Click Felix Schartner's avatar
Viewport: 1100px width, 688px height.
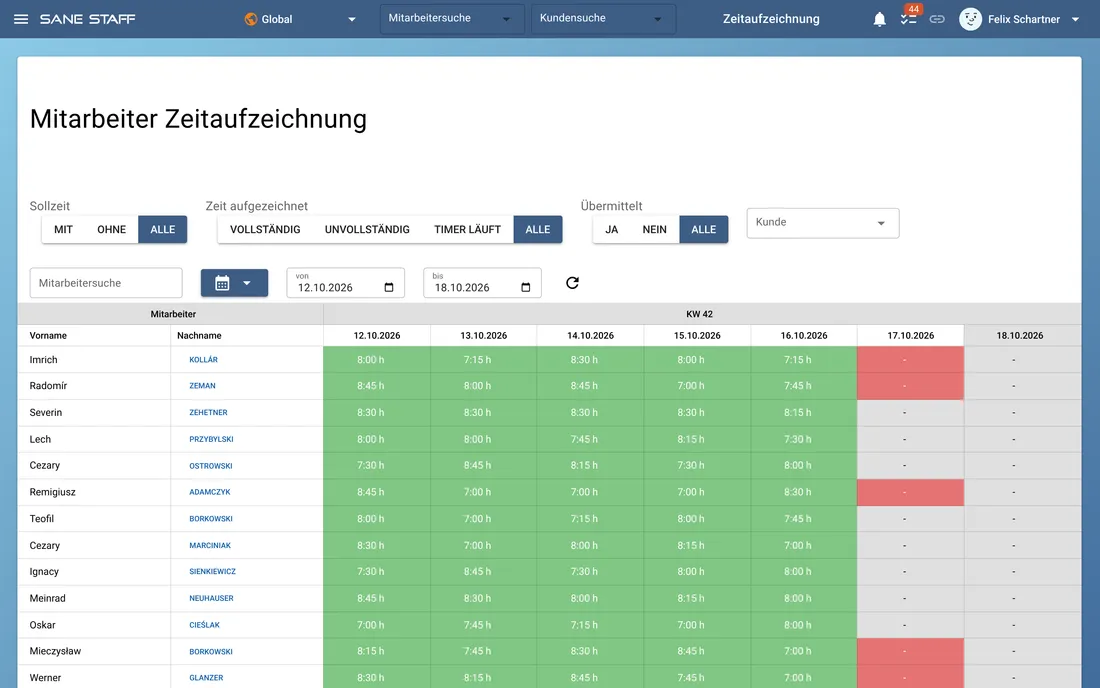pyautogui.click(x=970, y=19)
